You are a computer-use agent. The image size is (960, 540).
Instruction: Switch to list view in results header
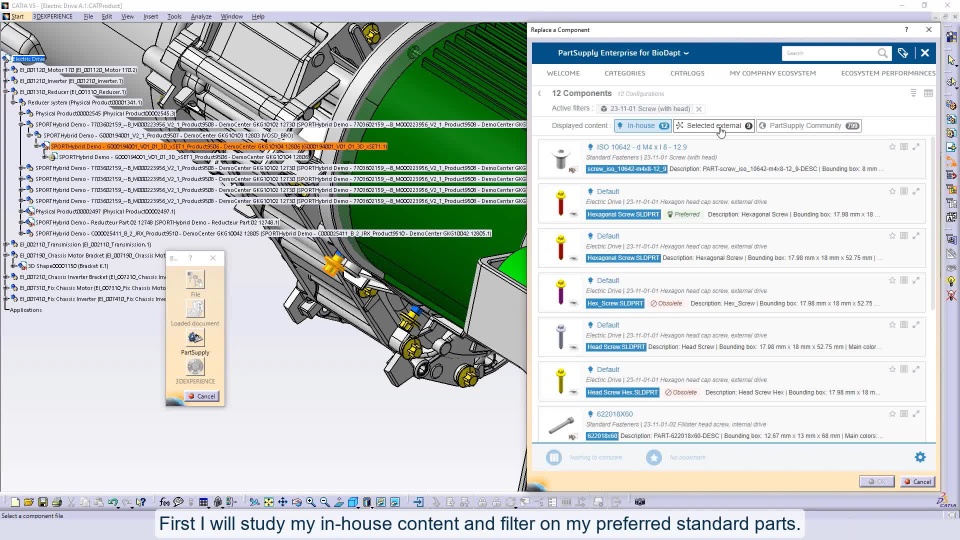coord(913,93)
